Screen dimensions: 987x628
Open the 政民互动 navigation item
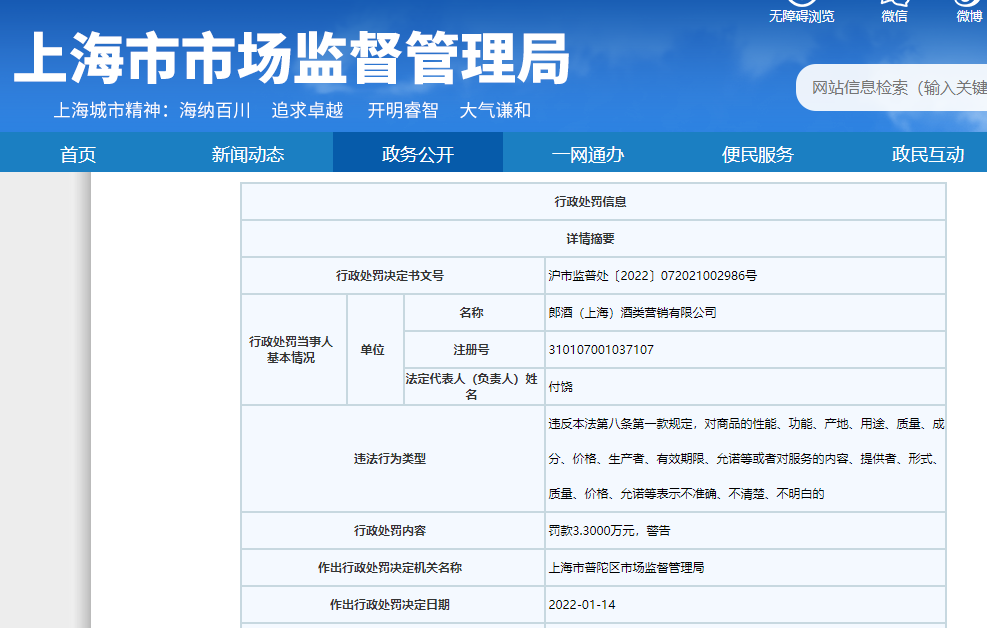(928, 154)
